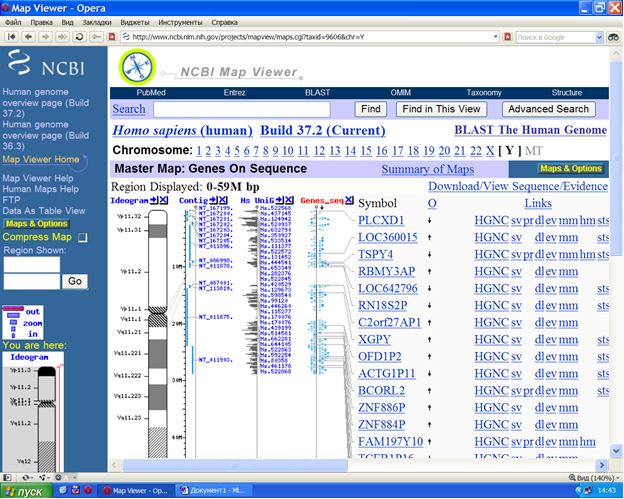Click the NCBI logo in sidebar

[x=46, y=64]
